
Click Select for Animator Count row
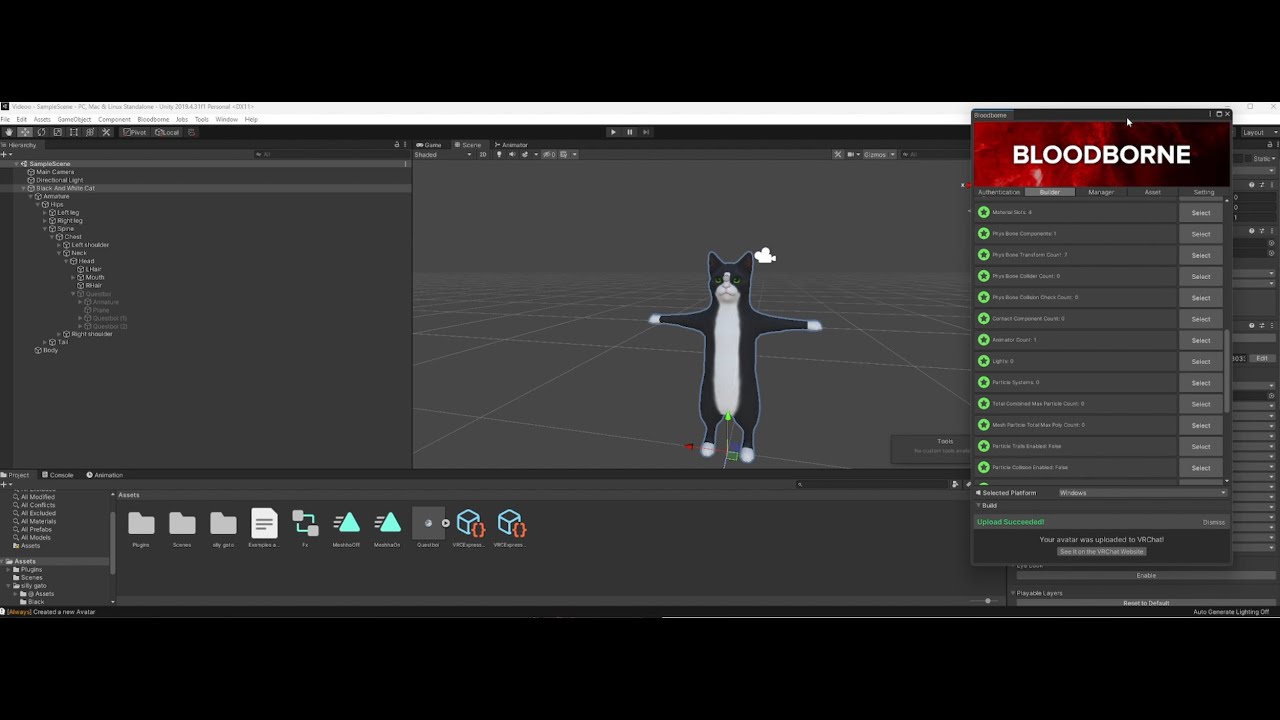[x=1201, y=340]
